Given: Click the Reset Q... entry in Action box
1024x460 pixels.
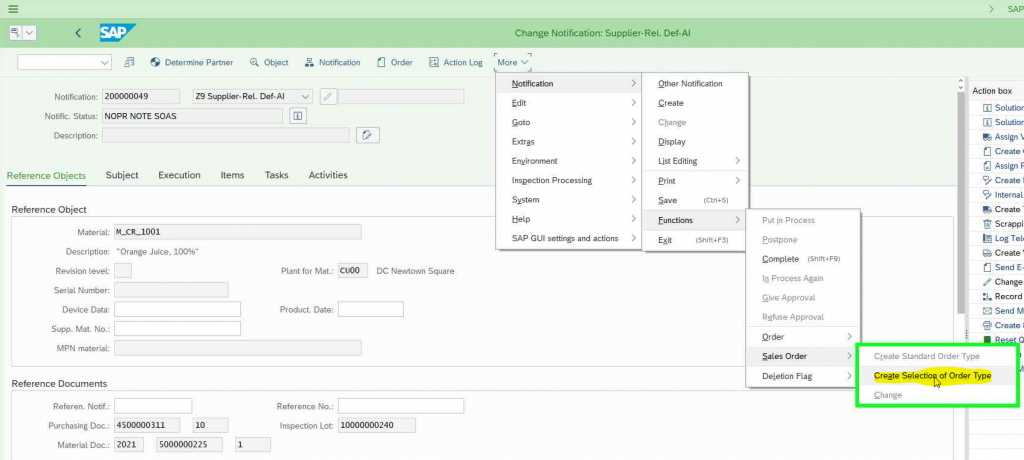Looking at the screenshot, I should click(x=1003, y=340).
